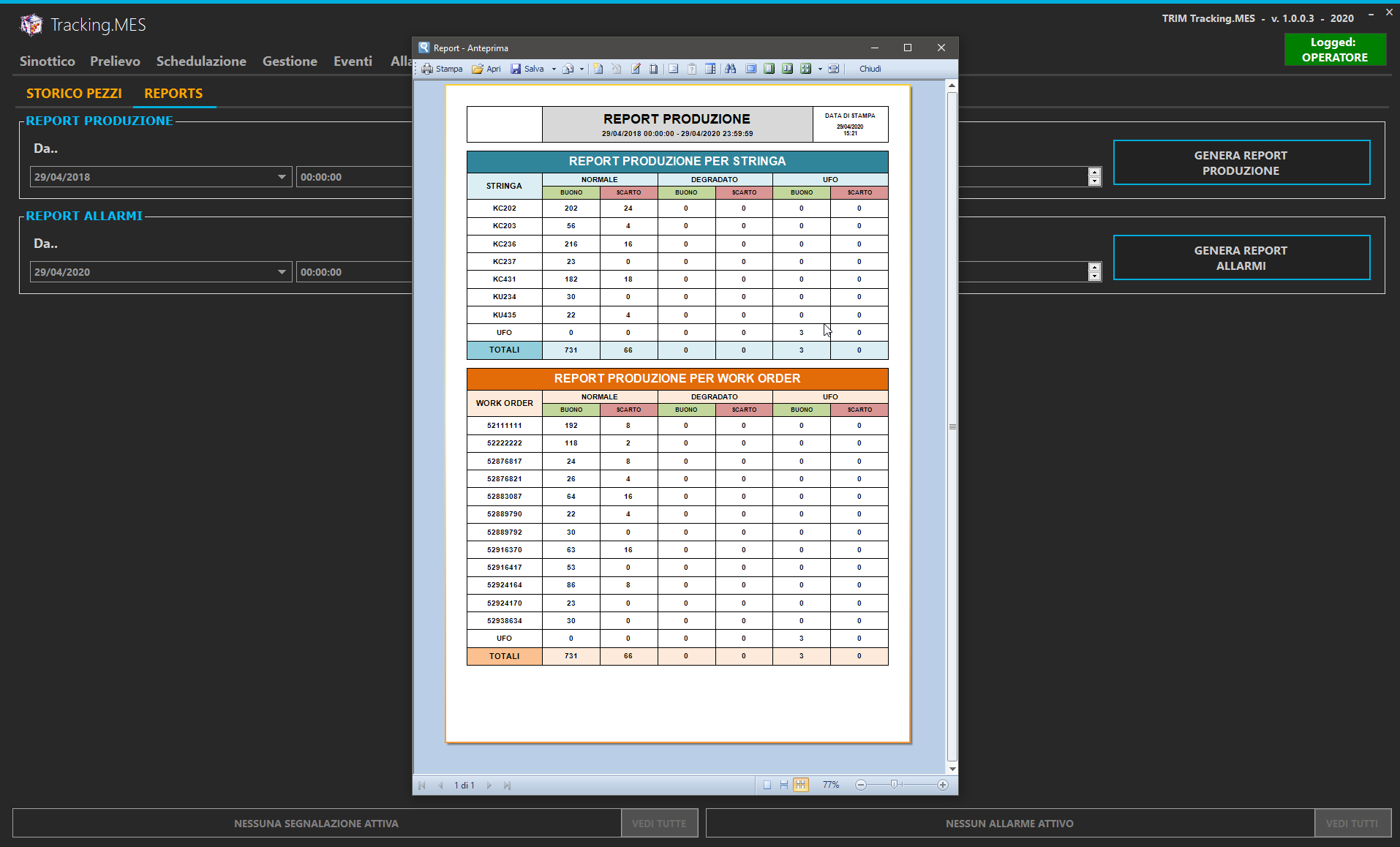Click the Report Produzione time spinner arrows
This screenshot has width=1400, height=847.
pos(1094,177)
